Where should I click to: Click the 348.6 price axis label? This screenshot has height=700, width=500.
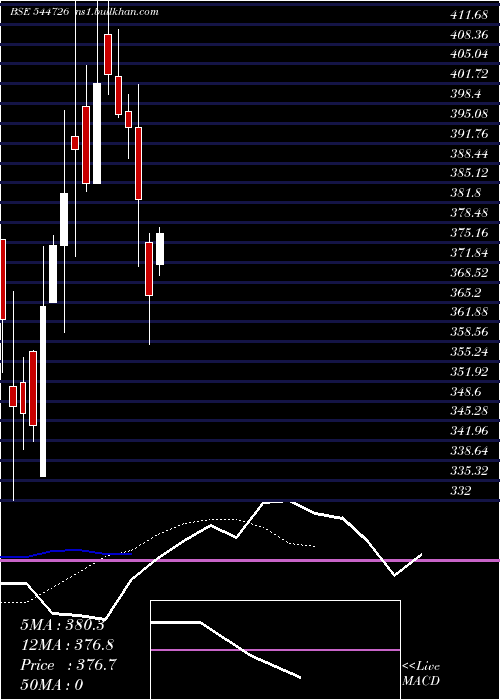coord(465,391)
